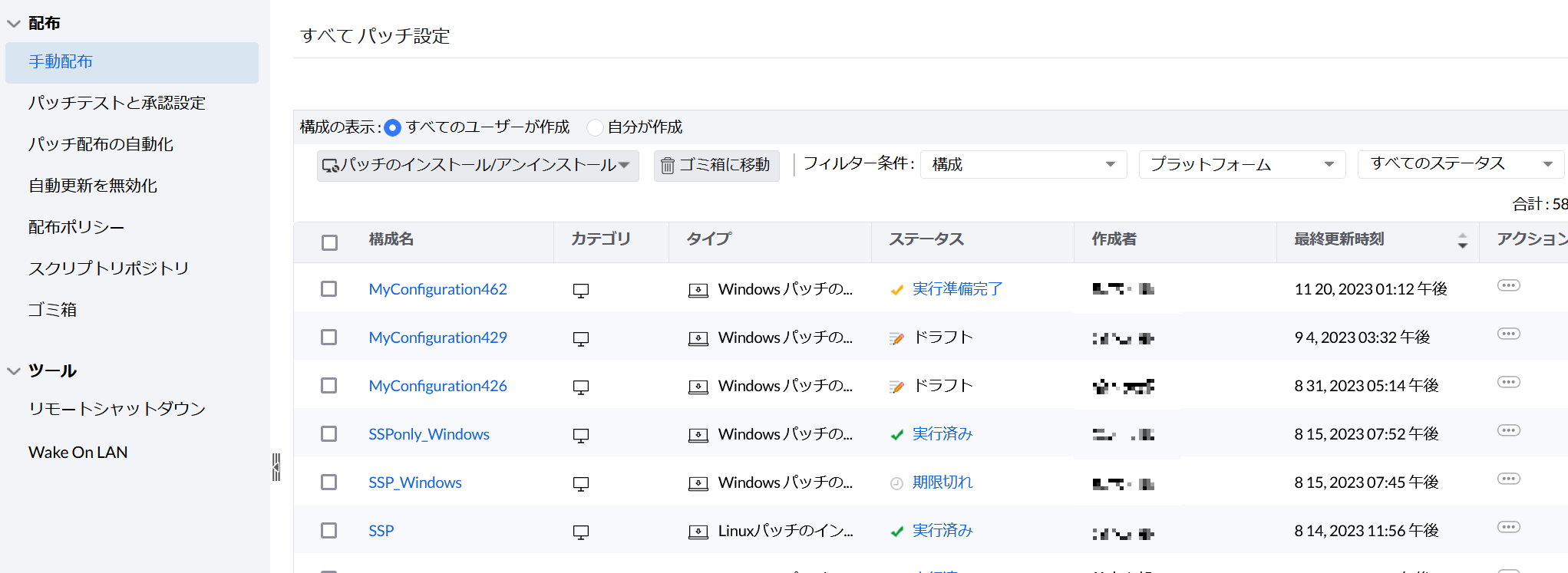Image resolution: width=1568 pixels, height=573 pixels.
Task: Click sidebar collapse handle
Action: 276,466
